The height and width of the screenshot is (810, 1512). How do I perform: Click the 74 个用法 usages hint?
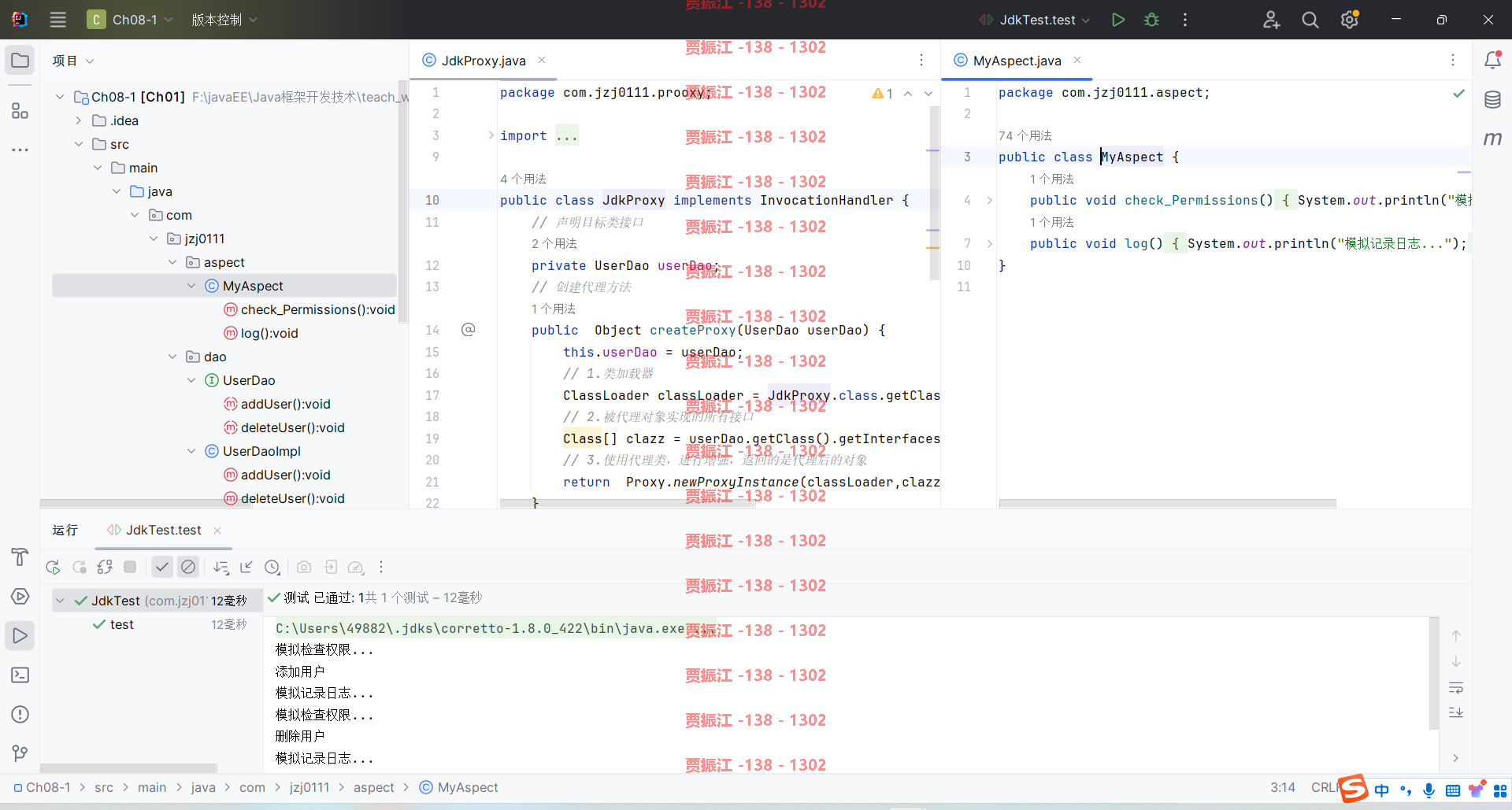click(x=1025, y=135)
